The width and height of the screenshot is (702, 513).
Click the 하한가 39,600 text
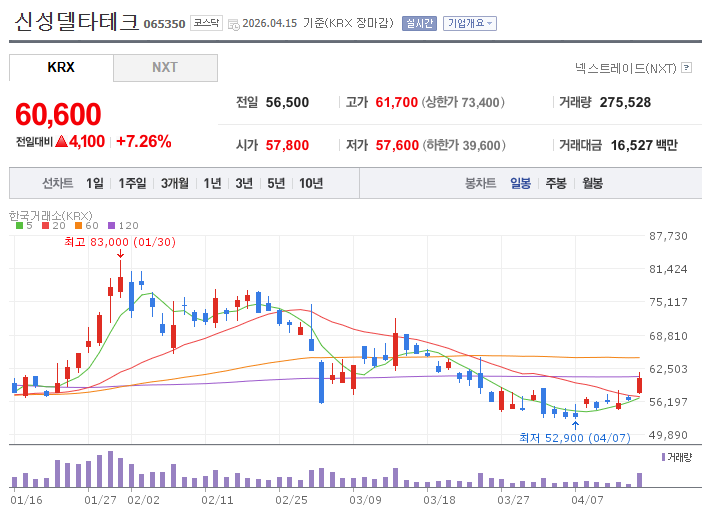tap(464, 145)
